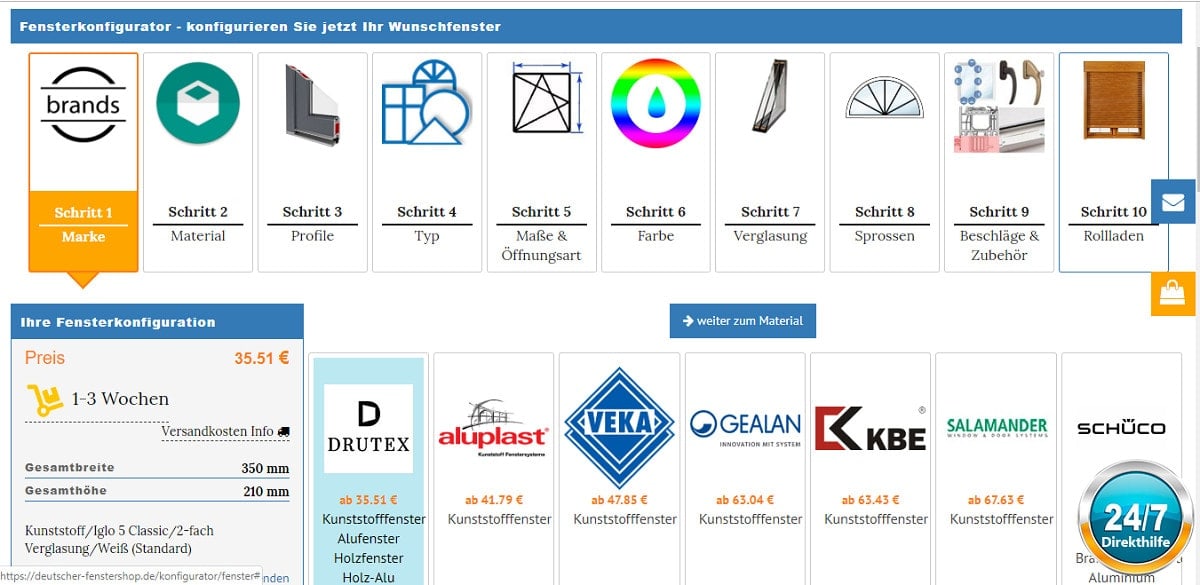Open the orange shopping bag cart

(x=1173, y=293)
